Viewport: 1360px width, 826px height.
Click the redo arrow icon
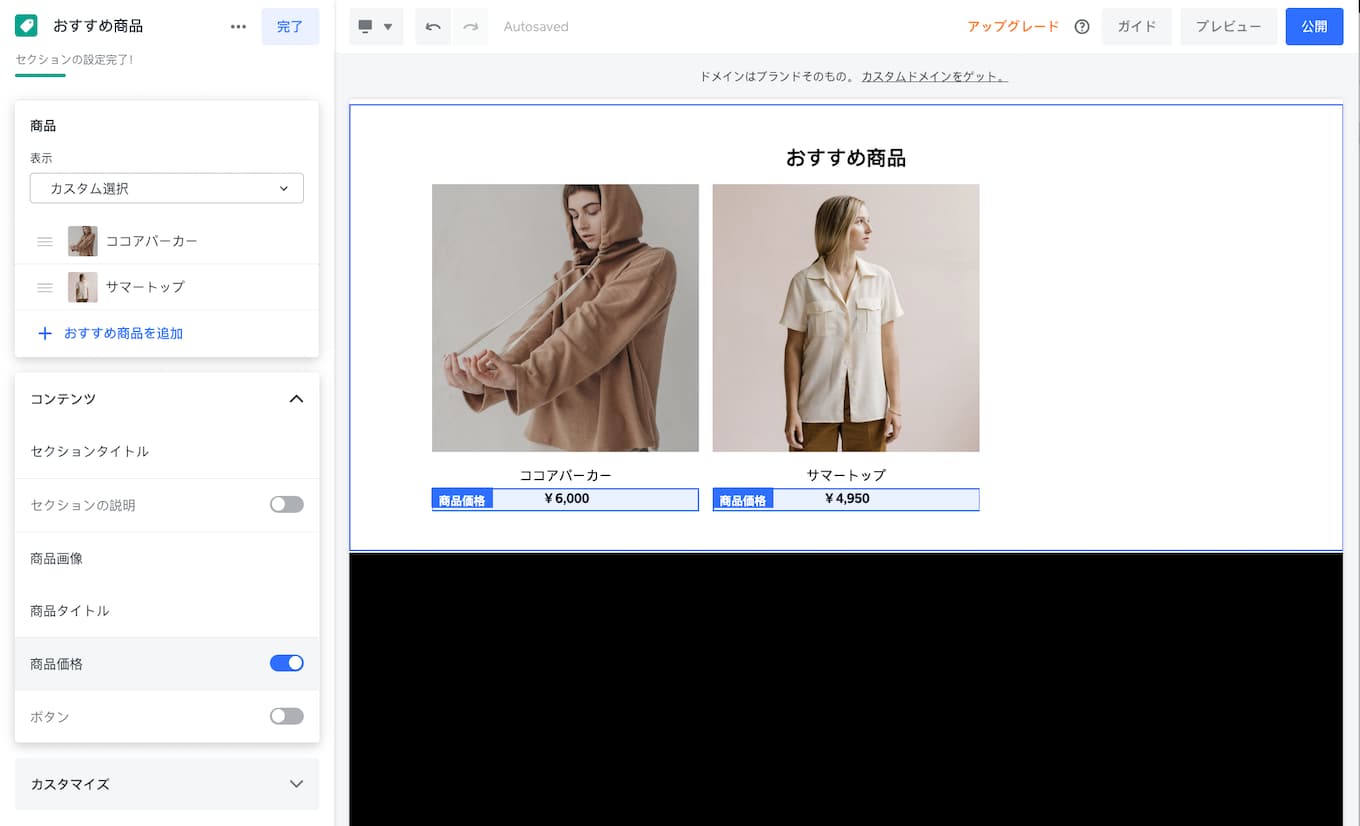[x=469, y=26]
